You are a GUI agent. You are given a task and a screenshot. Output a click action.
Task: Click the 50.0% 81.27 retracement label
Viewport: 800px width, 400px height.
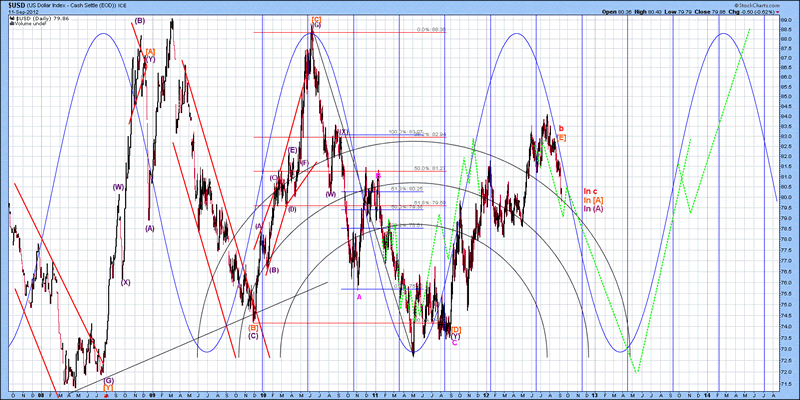click(431, 168)
